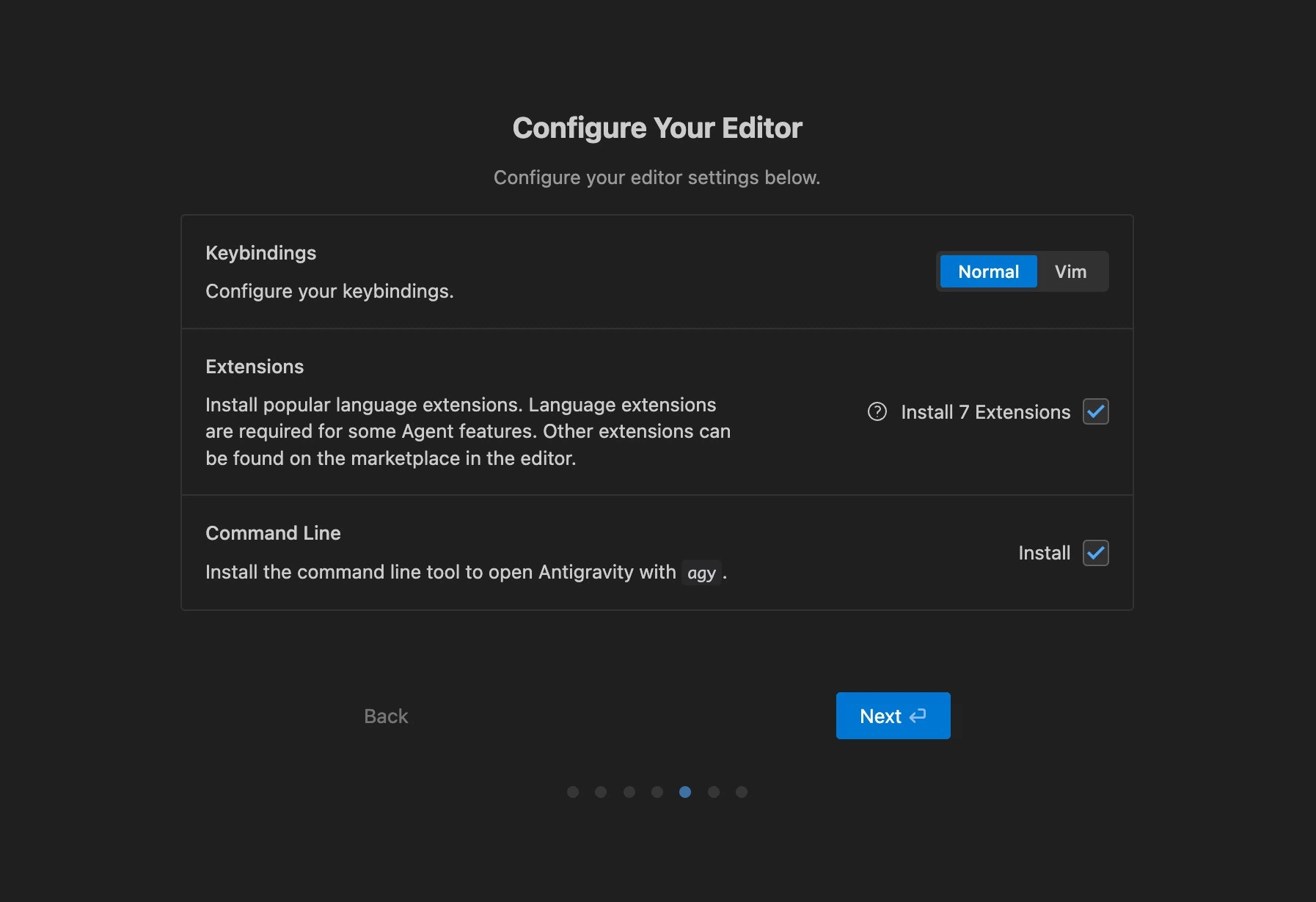Click the return arrow icon inside the Next button
Image resolution: width=1316 pixels, height=902 pixels.
click(x=918, y=715)
